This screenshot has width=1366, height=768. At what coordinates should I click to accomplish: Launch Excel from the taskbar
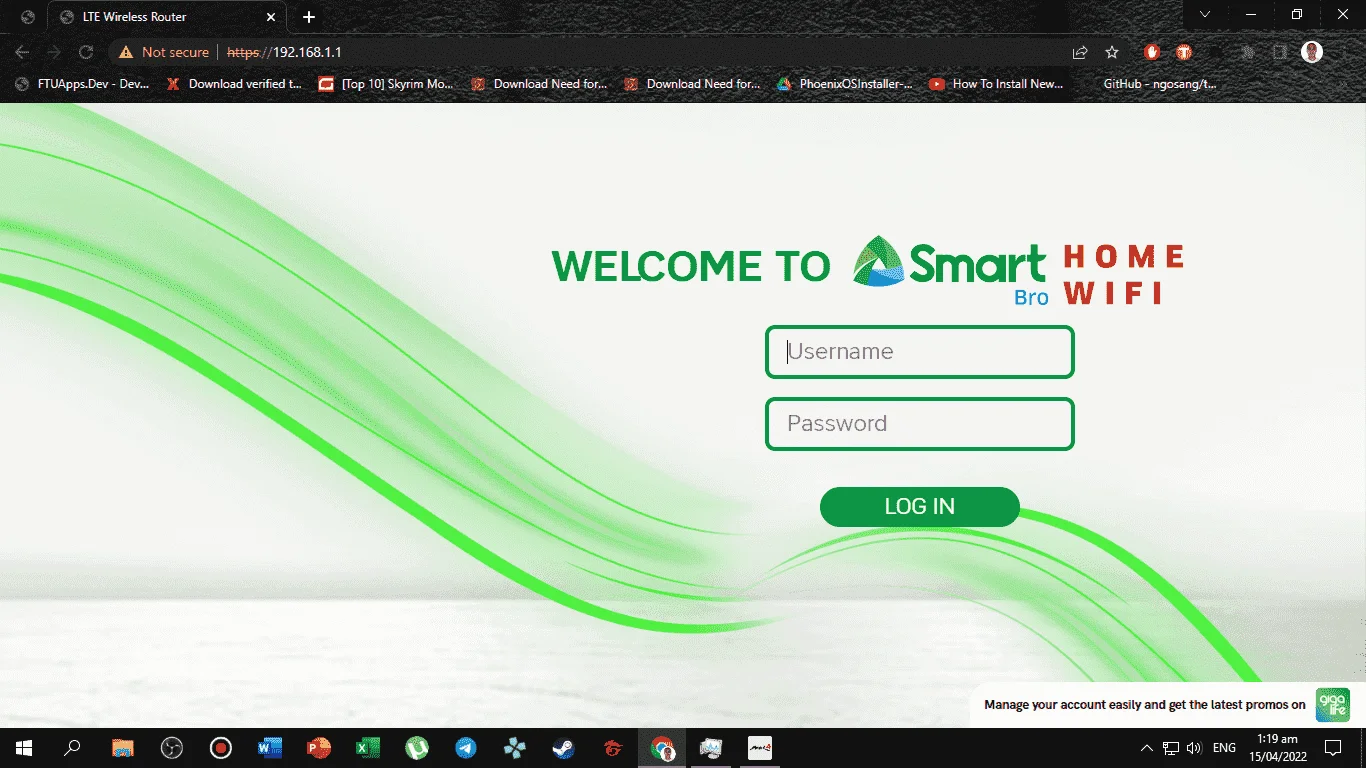(x=368, y=748)
